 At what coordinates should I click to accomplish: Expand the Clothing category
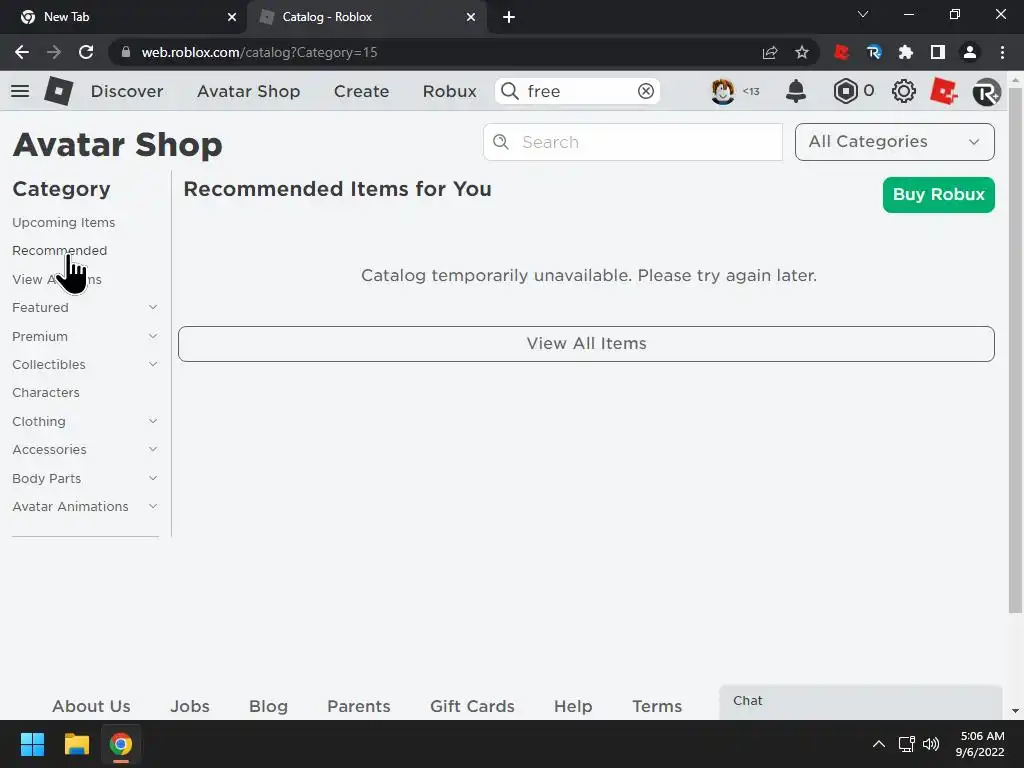(153, 421)
